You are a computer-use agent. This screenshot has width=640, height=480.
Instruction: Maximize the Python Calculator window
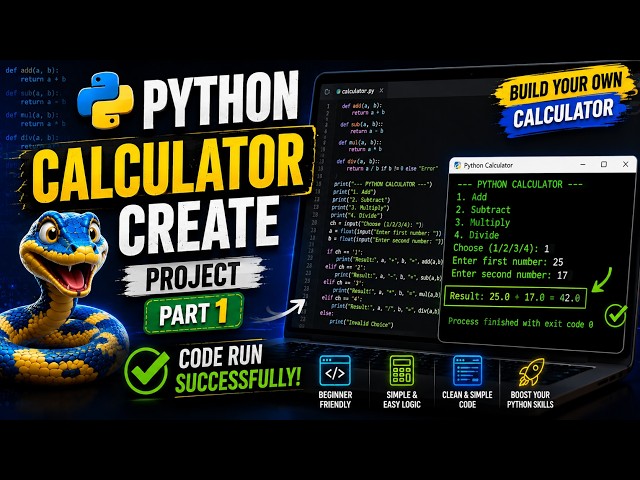604,164
